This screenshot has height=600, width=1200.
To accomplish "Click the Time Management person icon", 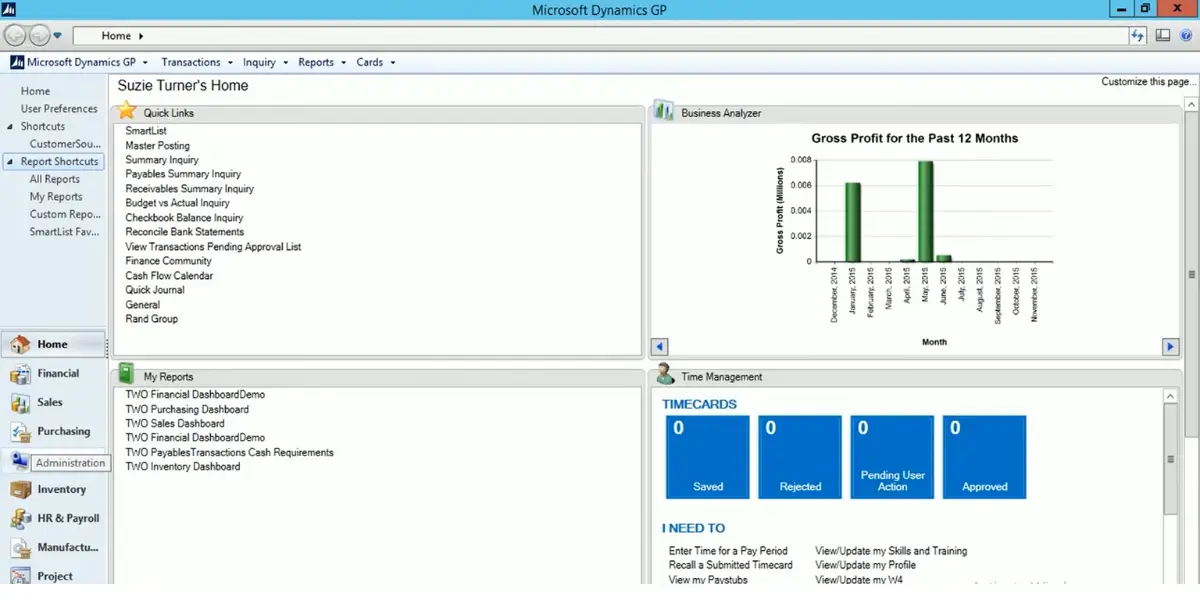I will point(664,375).
